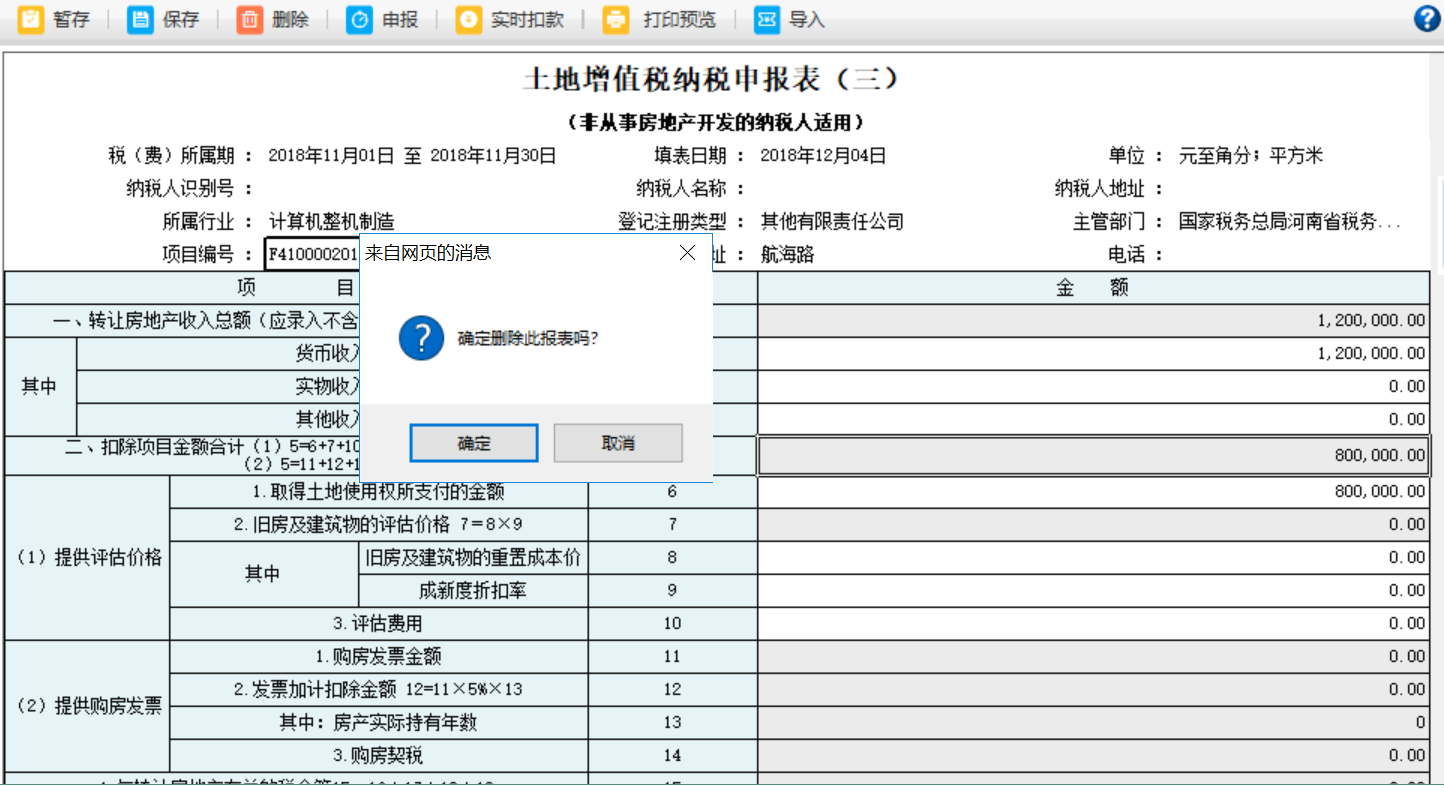Click the 保存 (save) toolbar icon
Image resolution: width=1444 pixels, height=793 pixels.
141,20
